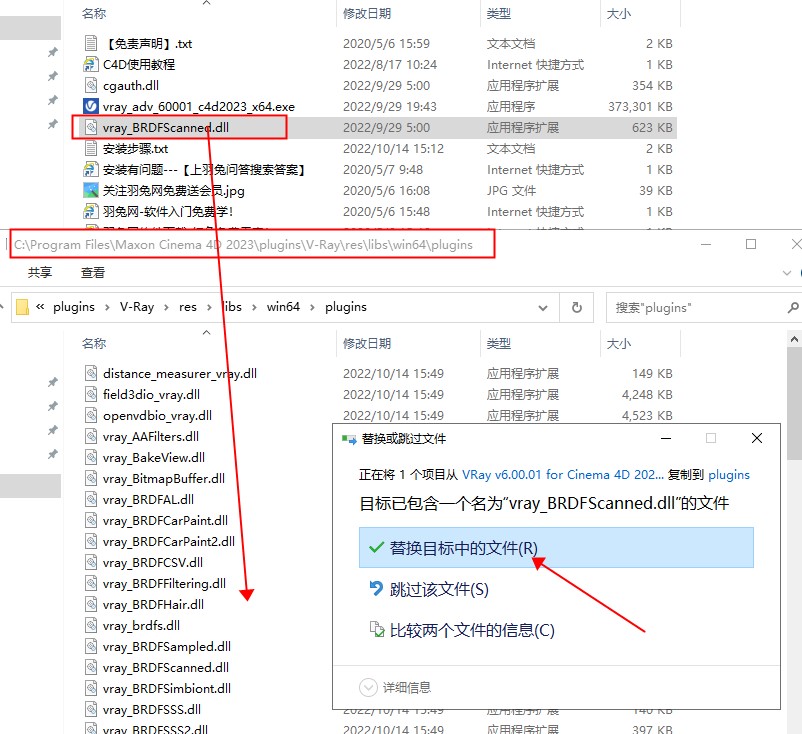The width and height of the screenshot is (802, 734).
Task: Navigate to win64 breadcrumb folder
Action: [x=283, y=307]
